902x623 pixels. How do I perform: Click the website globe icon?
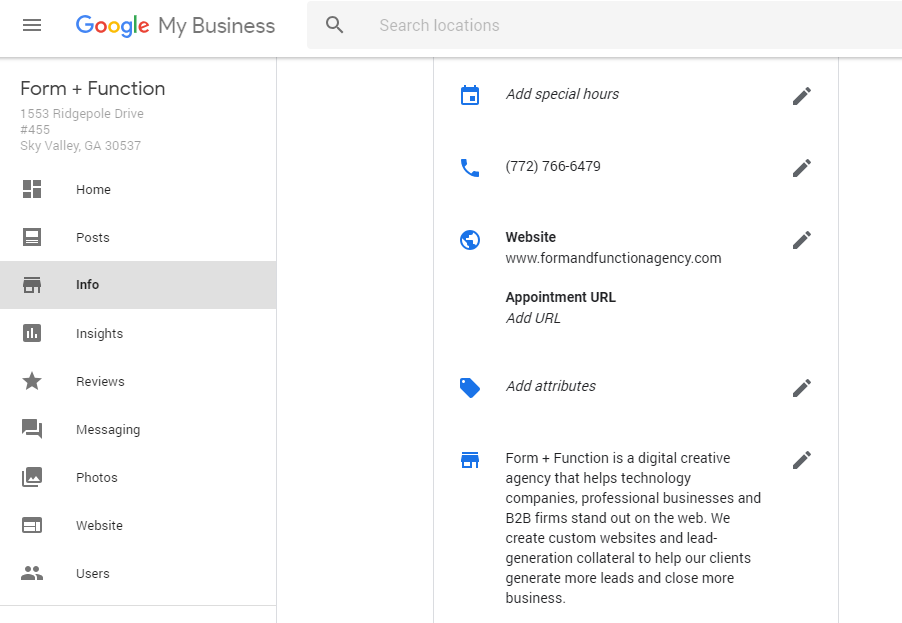pyautogui.click(x=470, y=240)
